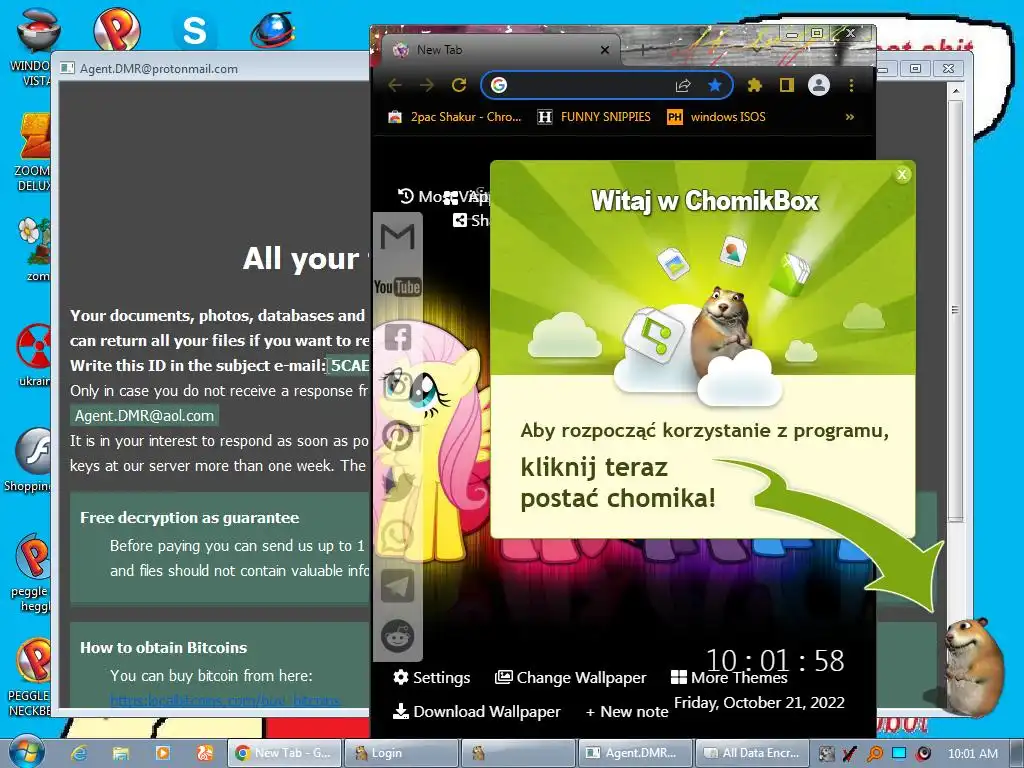The height and width of the screenshot is (768, 1024).
Task: Expand the hidden bookmarks chevron
Action: (x=850, y=117)
